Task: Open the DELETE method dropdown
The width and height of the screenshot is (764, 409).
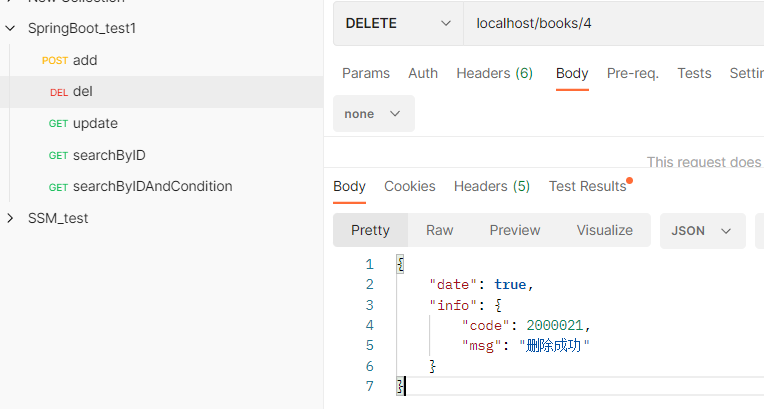Action: pos(397,23)
